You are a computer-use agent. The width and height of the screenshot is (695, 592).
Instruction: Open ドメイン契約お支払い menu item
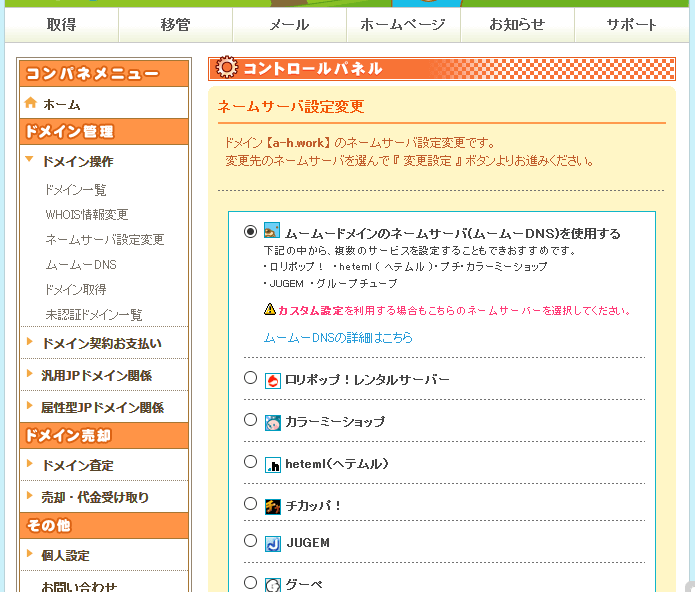(102, 343)
